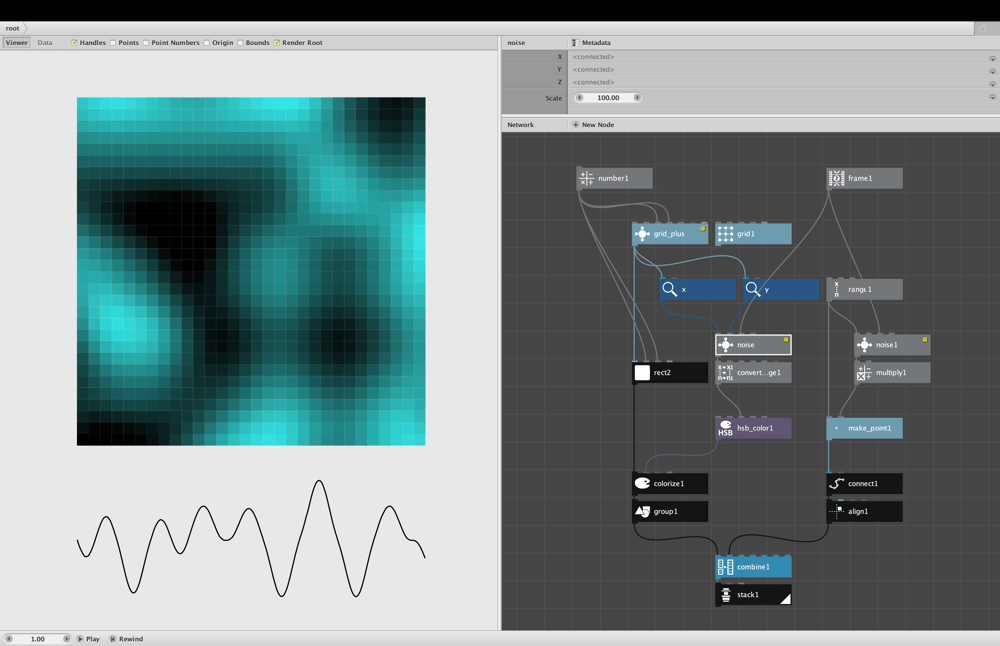Enable the Bounds checkbox
Screen dimensions: 1000x646
240,43
